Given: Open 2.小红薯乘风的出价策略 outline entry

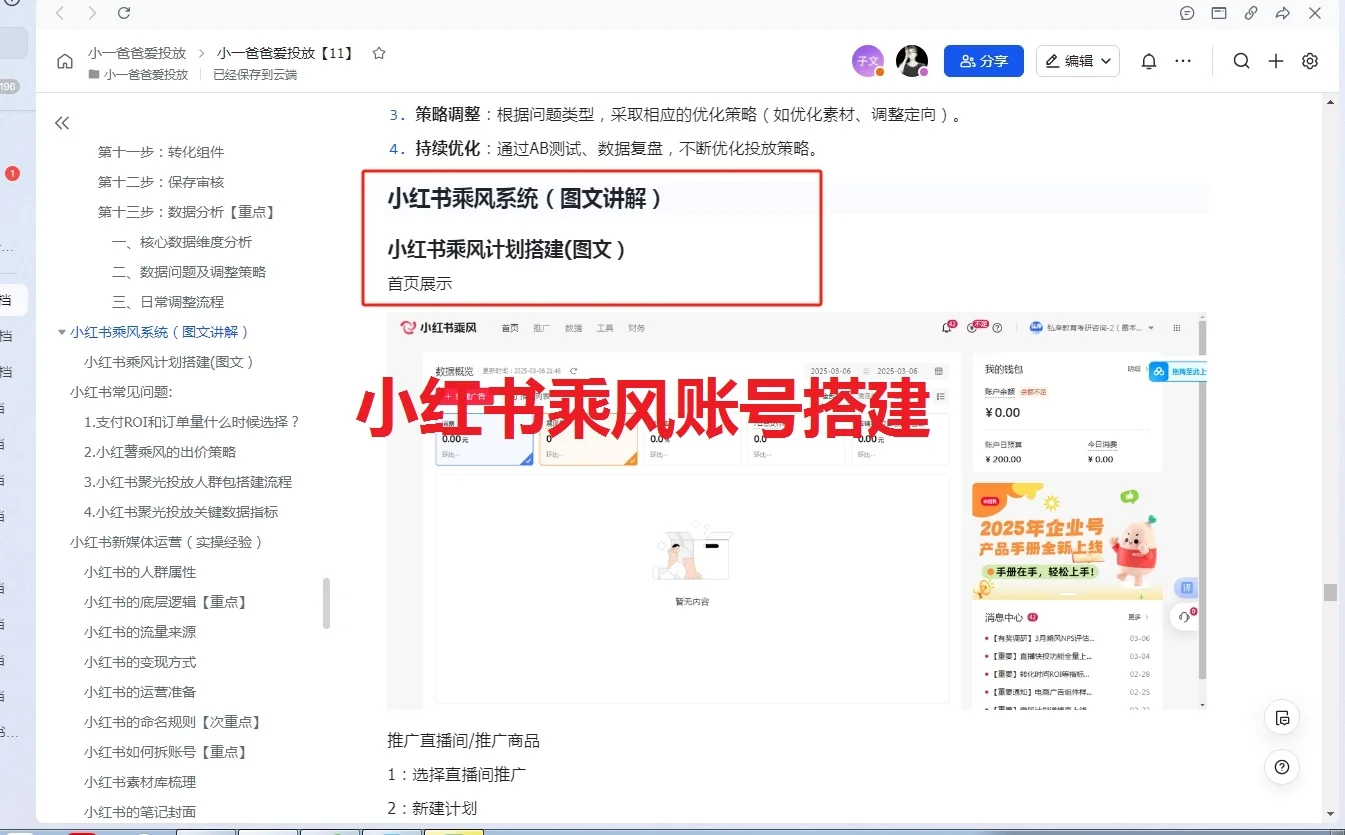Looking at the screenshot, I should (160, 452).
